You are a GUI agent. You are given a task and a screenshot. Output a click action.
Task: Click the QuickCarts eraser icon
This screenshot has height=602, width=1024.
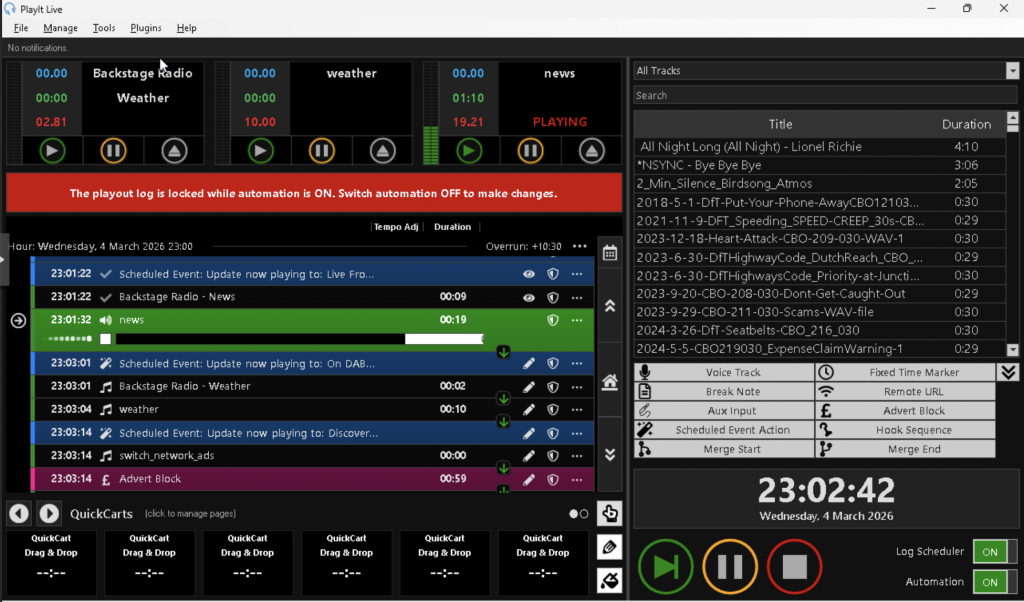point(609,579)
